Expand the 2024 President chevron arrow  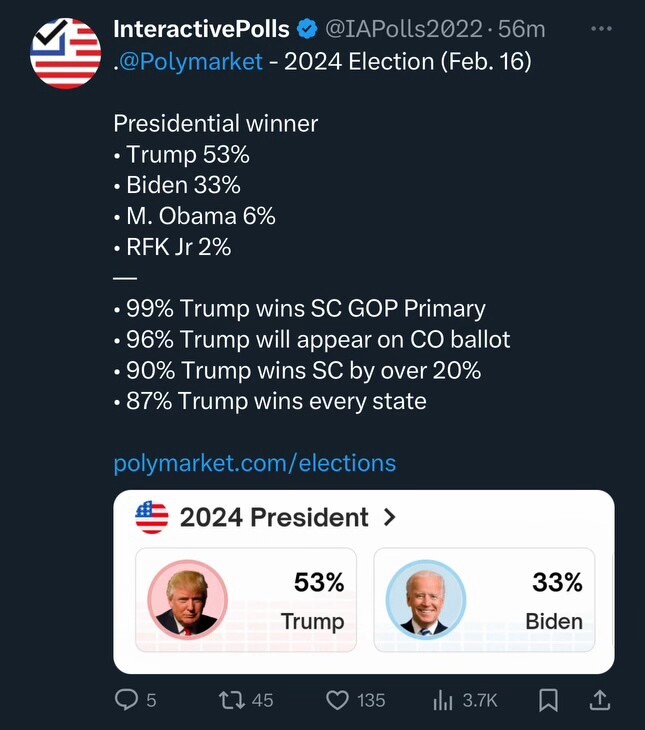tap(390, 517)
